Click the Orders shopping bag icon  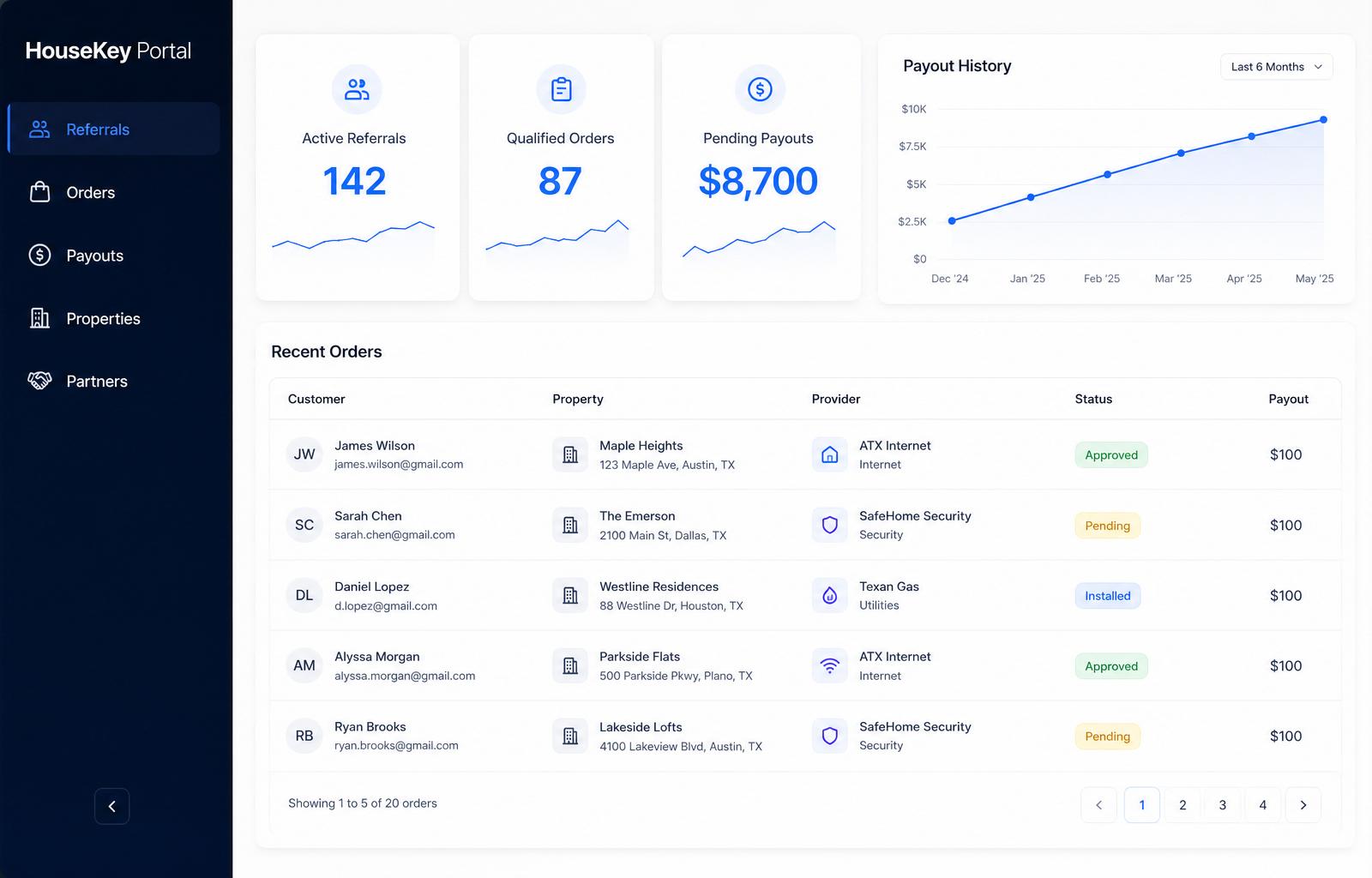pyautogui.click(x=39, y=192)
